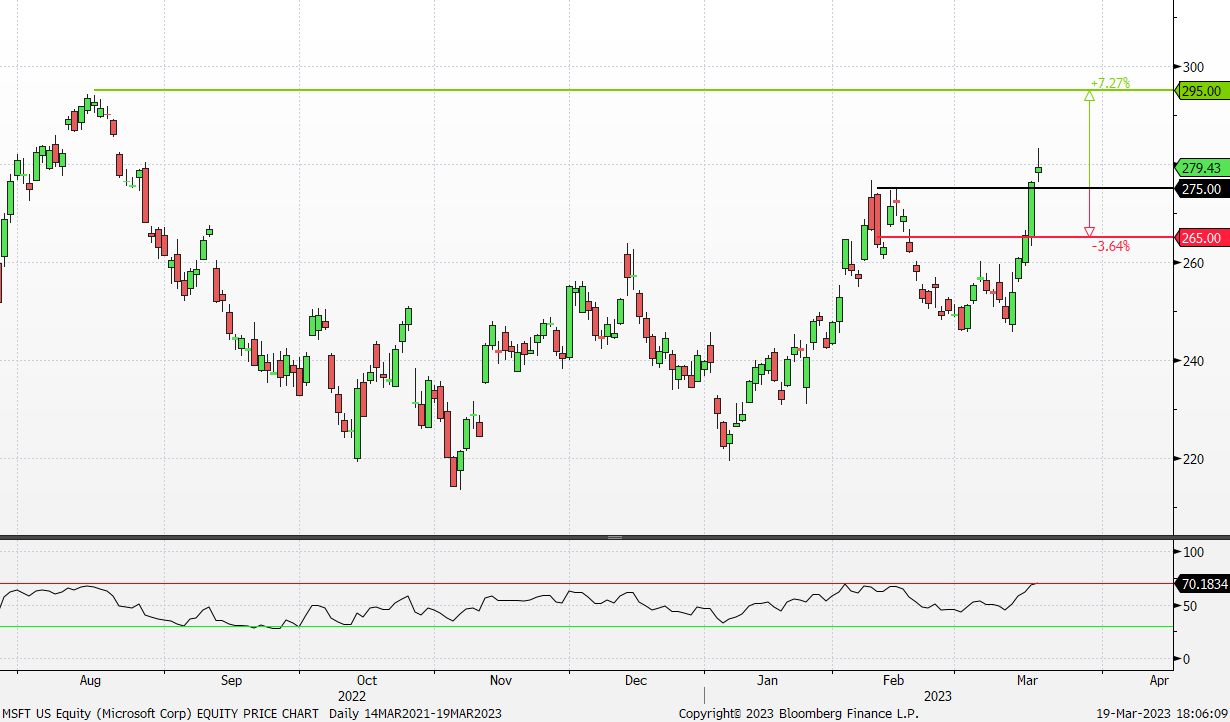This screenshot has height=722, width=1230.
Task: Click the Apr month axis label
Action: [x=1159, y=681]
